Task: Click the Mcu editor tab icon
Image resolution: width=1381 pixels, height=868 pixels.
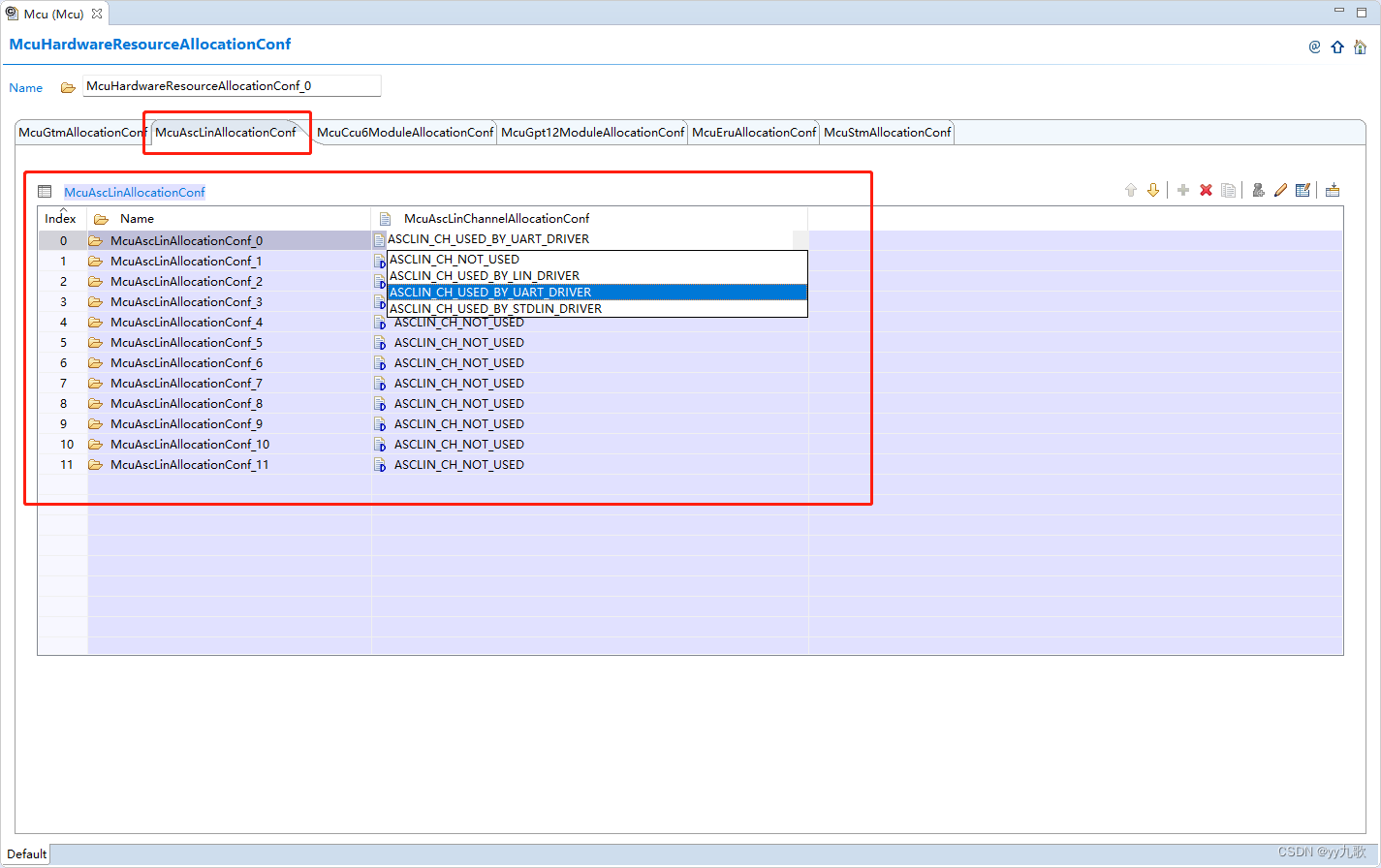Action: [12, 14]
